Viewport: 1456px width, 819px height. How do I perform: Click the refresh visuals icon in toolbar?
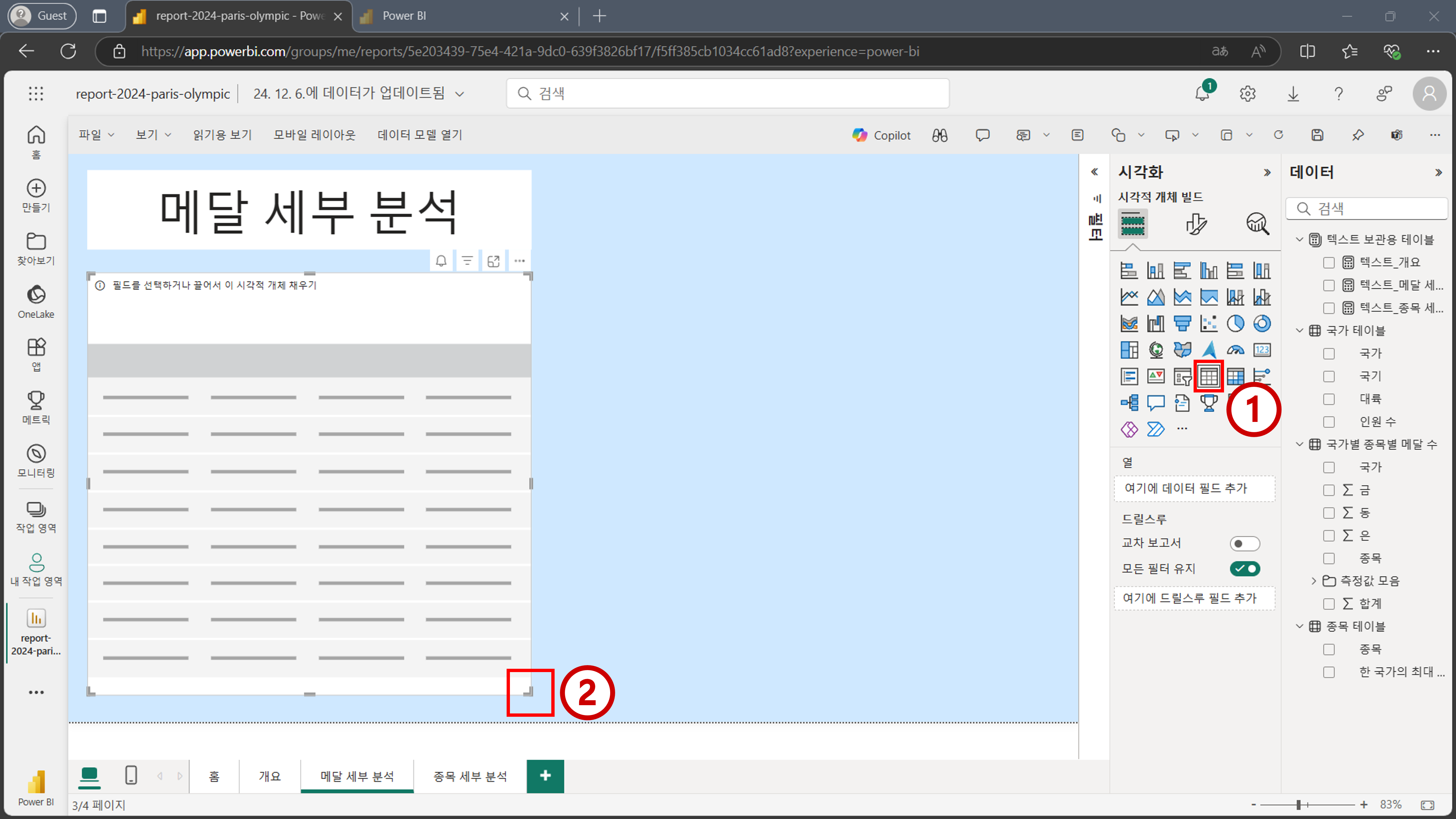[1278, 135]
